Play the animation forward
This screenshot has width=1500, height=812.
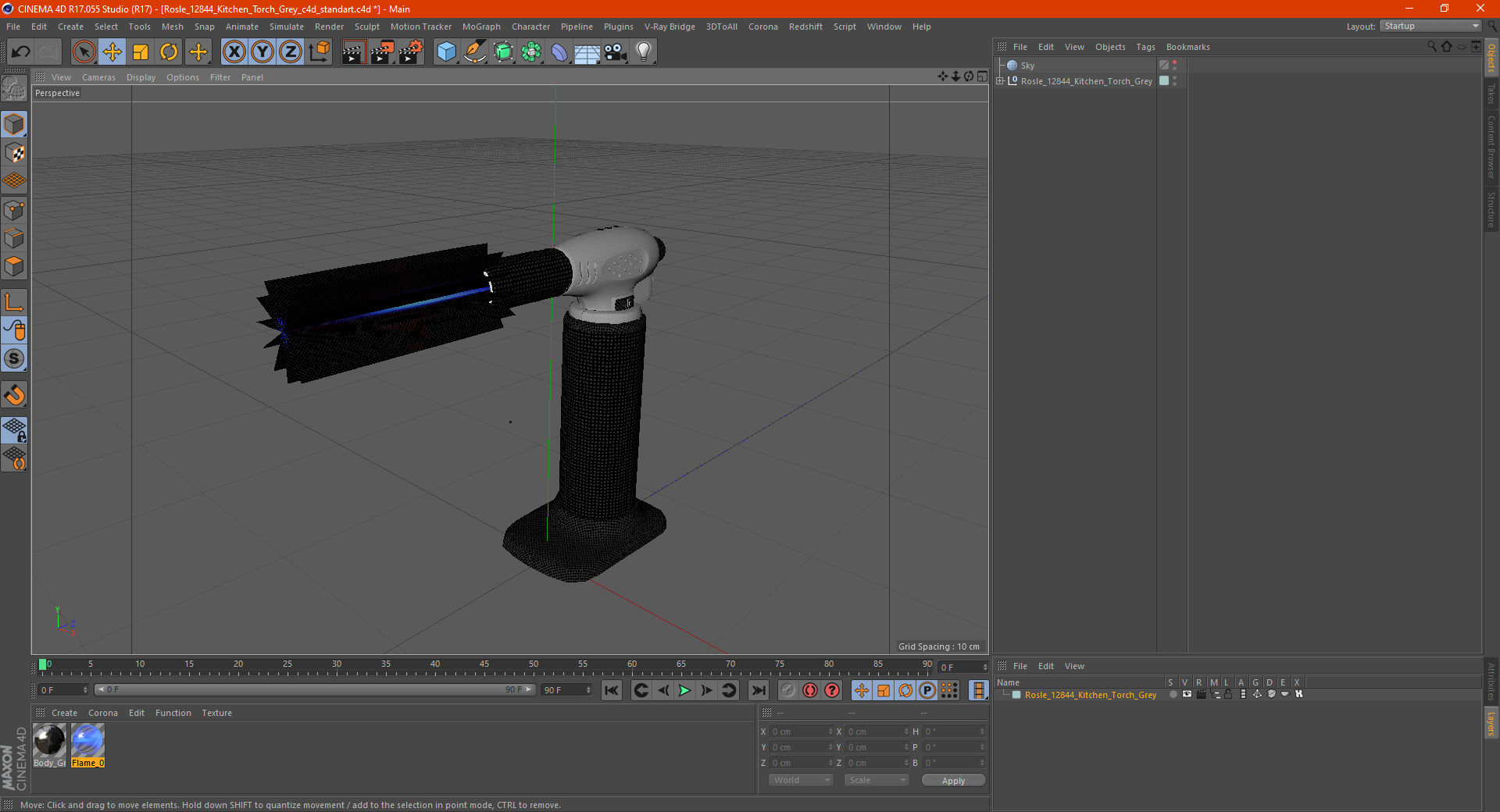pos(684,690)
